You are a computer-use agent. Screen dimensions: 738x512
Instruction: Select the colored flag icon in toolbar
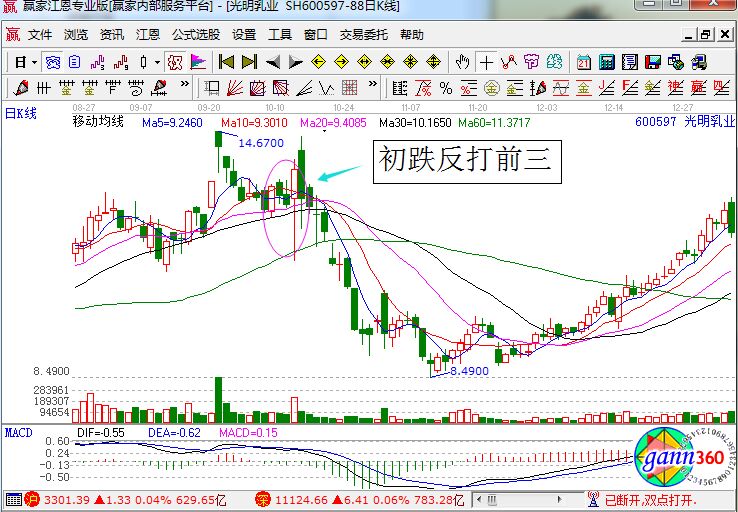point(197,62)
